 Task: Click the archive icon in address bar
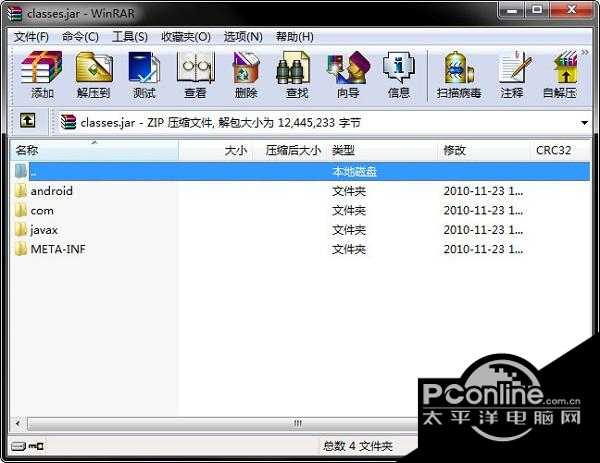[68, 122]
